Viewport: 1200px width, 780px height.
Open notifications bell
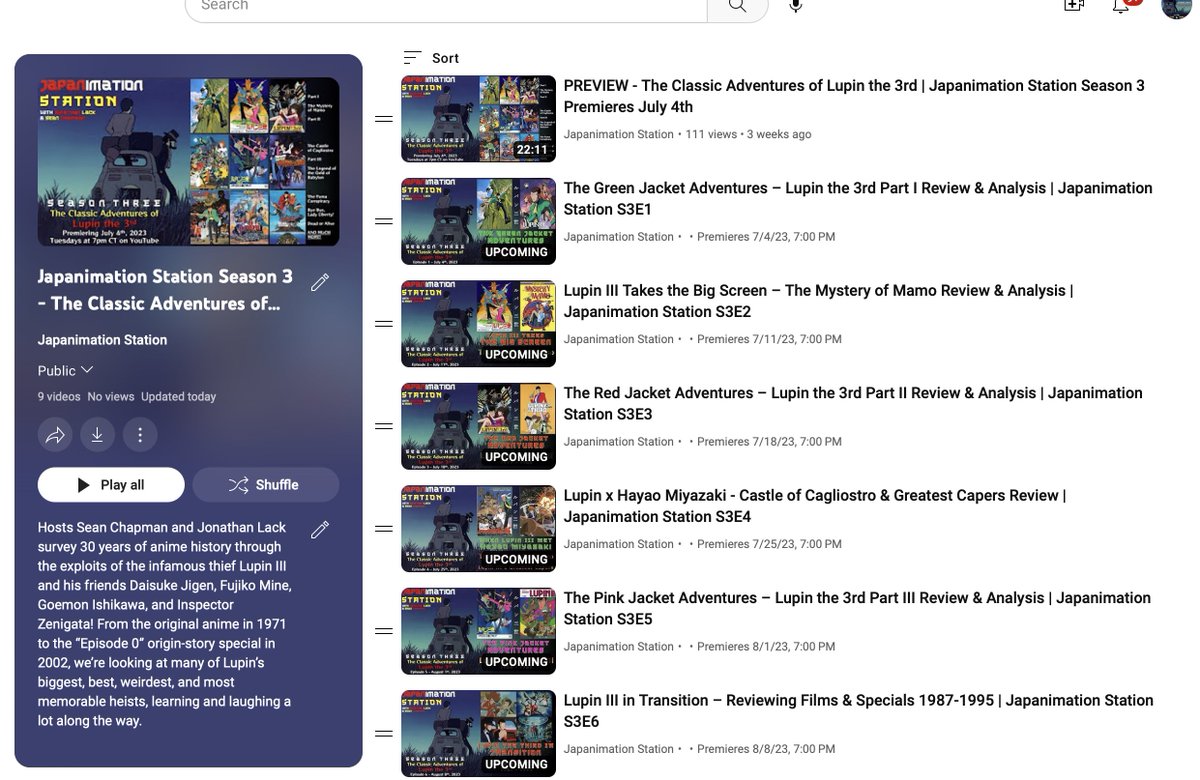1122,5
